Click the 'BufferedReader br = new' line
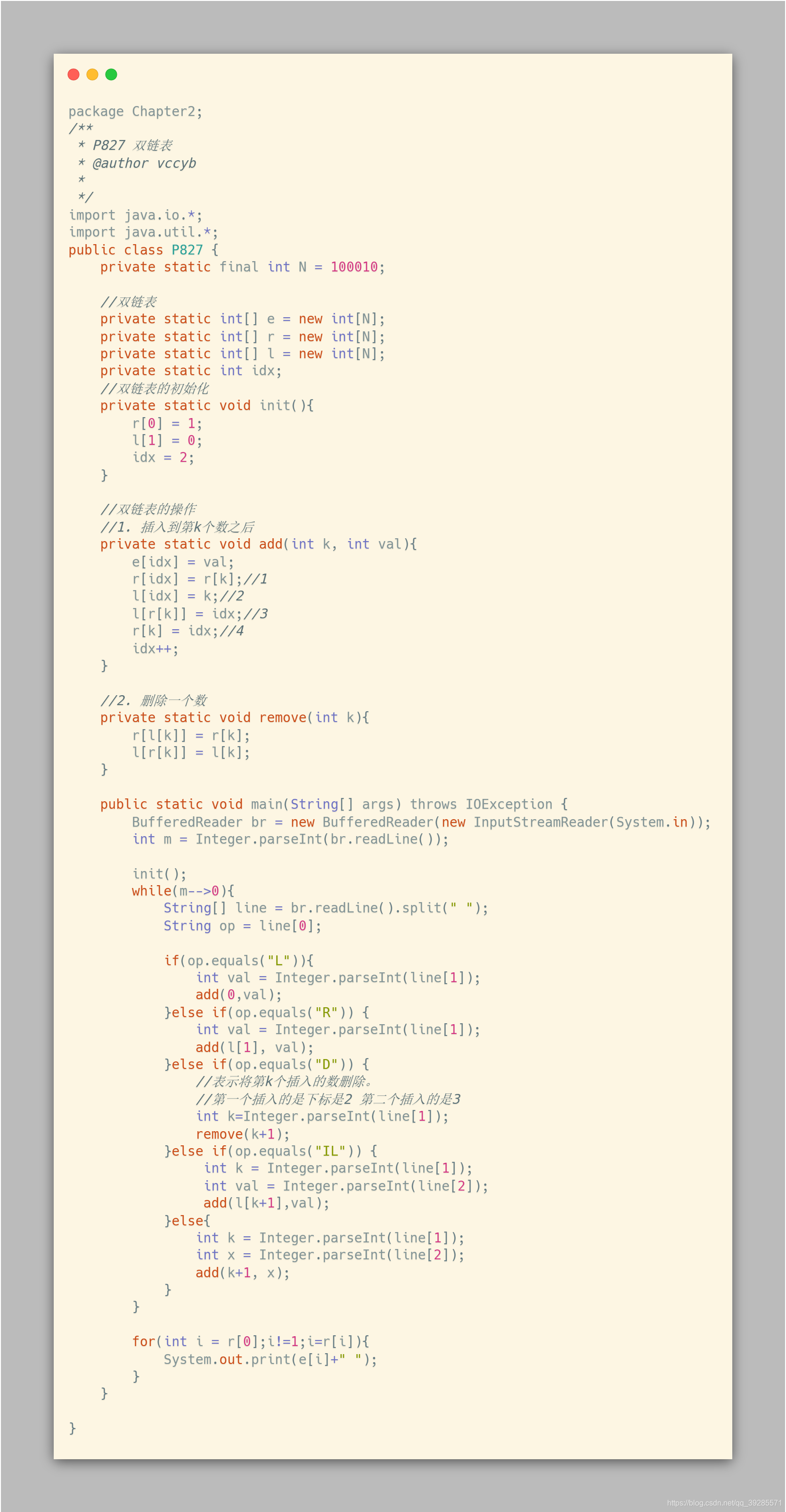786x1512 pixels. pos(421,822)
